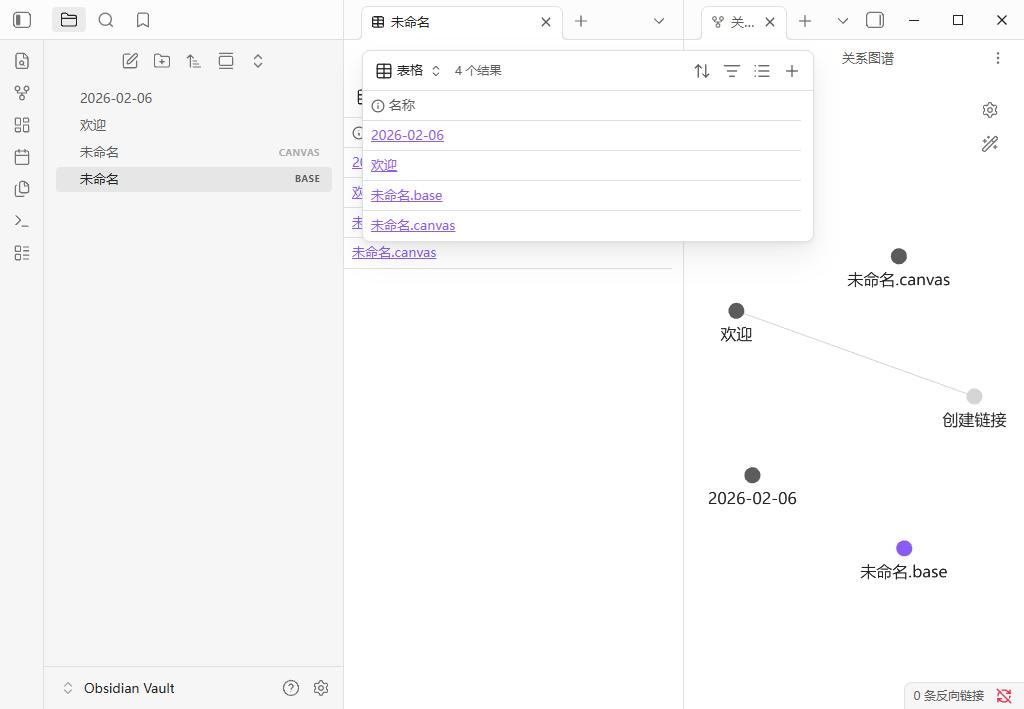Toggle the left sidebar visibility
The image size is (1024, 709).
click(22, 20)
